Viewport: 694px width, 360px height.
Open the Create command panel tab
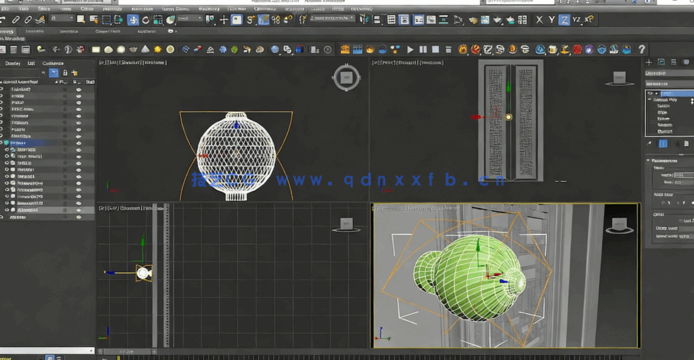(649, 62)
